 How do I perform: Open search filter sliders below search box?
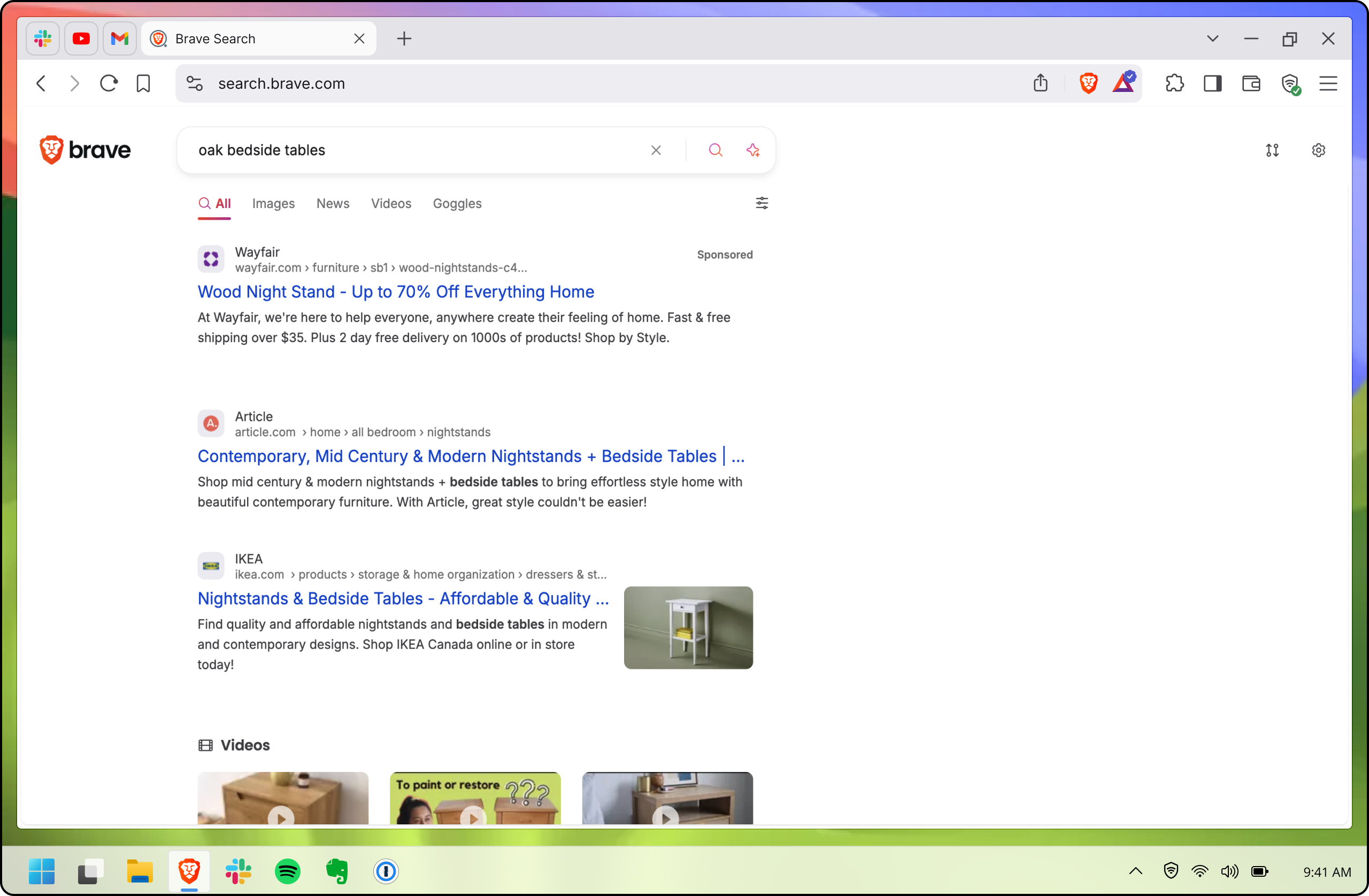762,203
